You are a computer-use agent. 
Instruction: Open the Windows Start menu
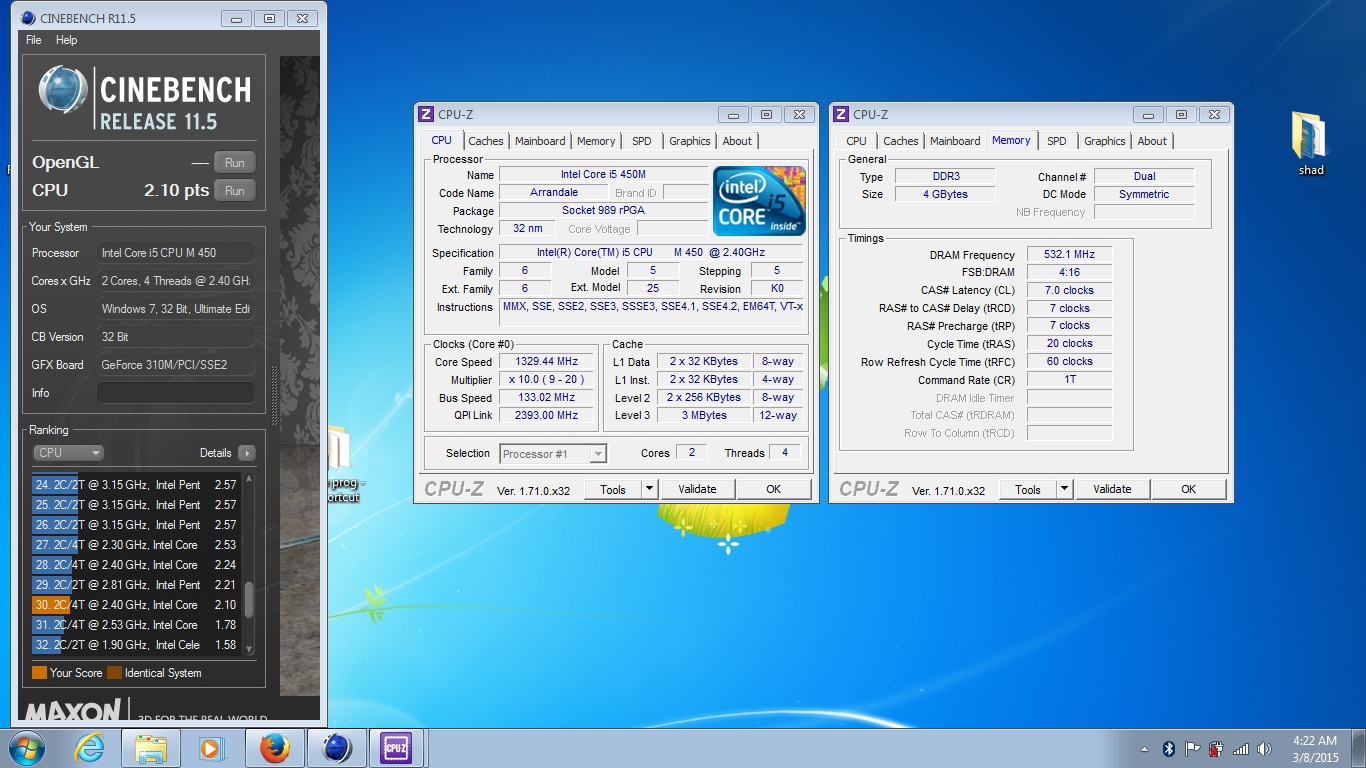tap(27, 747)
